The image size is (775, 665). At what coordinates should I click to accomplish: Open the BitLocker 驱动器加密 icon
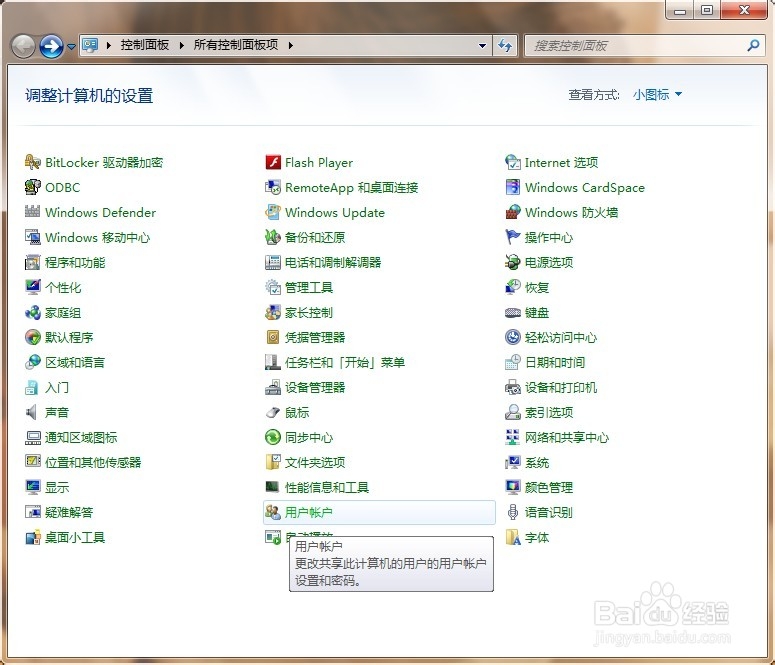pos(33,162)
